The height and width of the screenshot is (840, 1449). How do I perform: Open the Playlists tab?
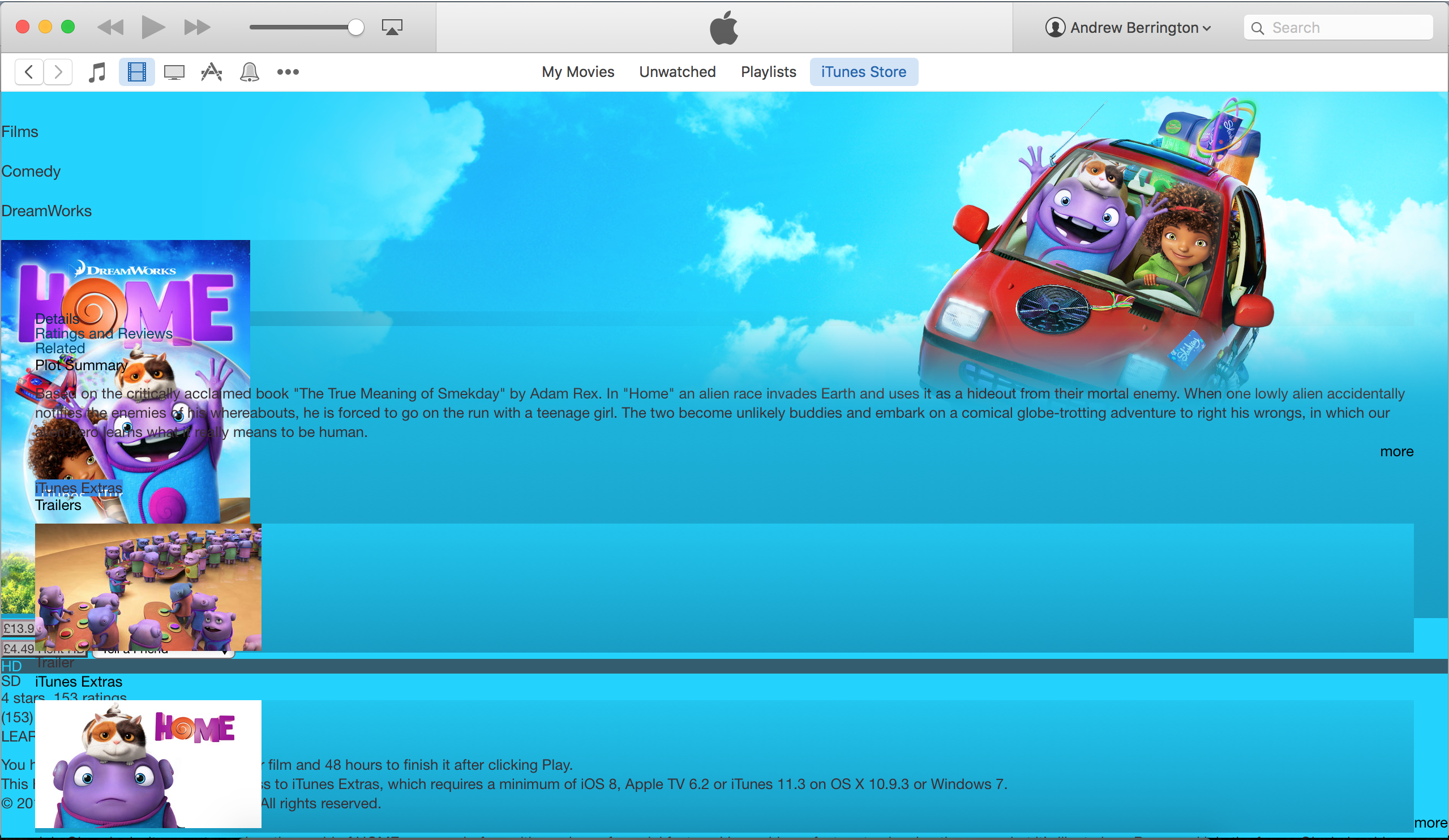[x=768, y=72]
